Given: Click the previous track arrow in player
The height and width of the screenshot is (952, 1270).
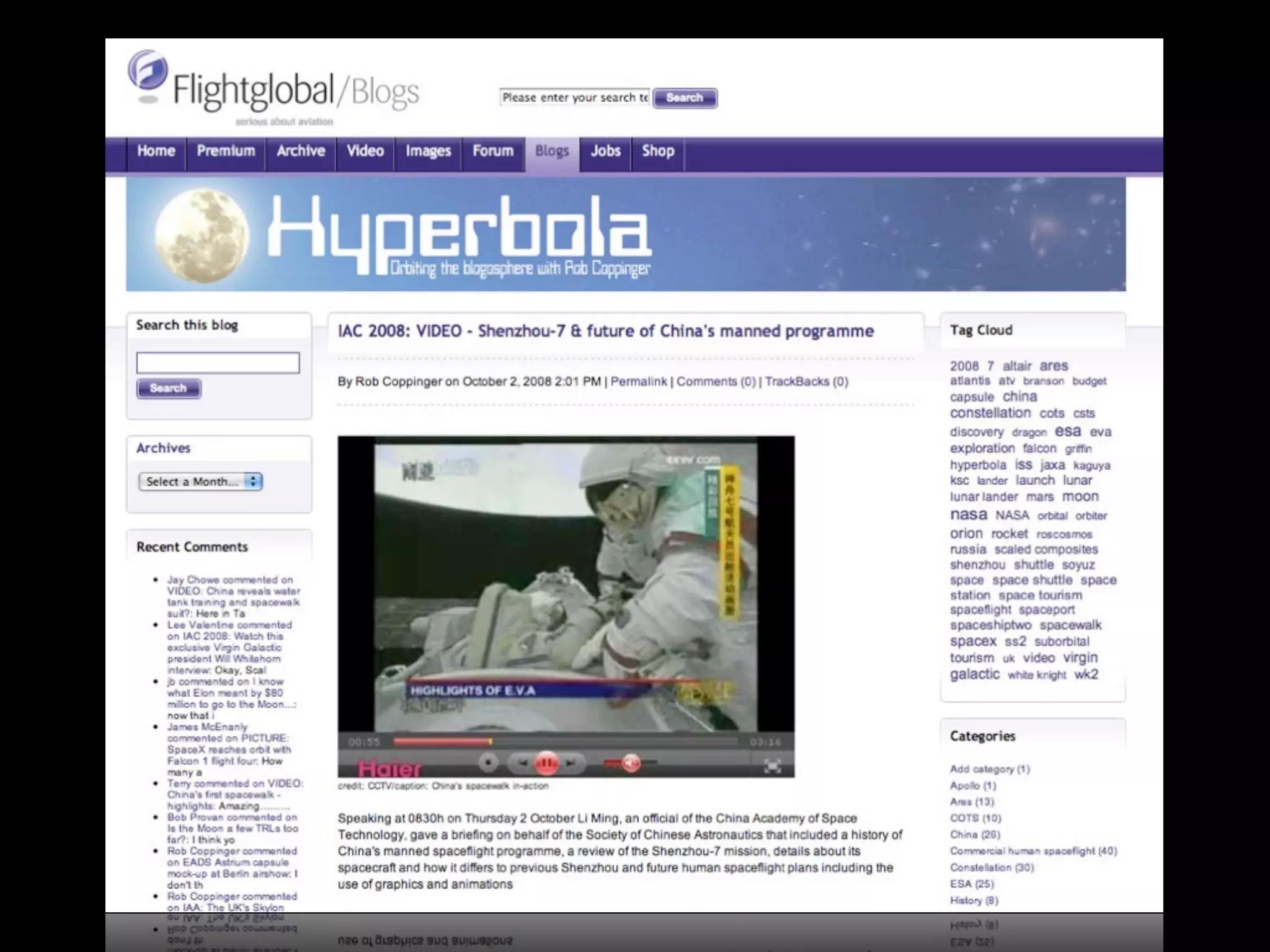Looking at the screenshot, I should click(523, 764).
